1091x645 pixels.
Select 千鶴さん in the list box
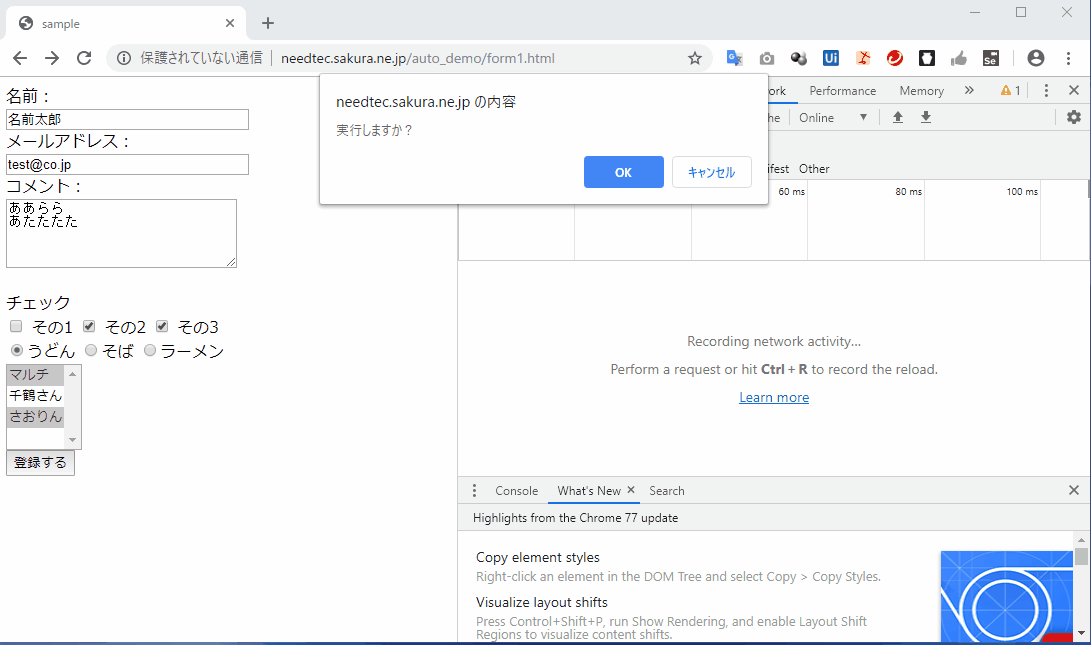[x=35, y=395]
